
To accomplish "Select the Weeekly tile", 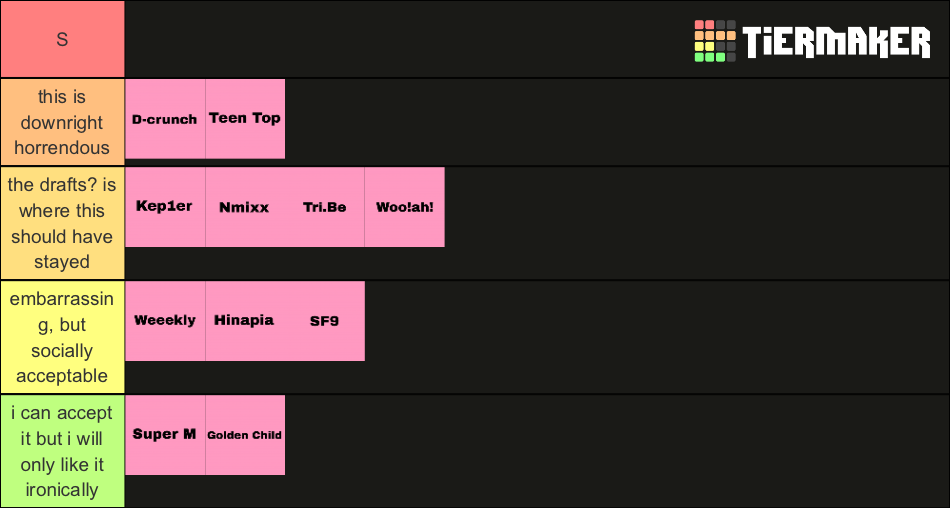I will pos(165,321).
